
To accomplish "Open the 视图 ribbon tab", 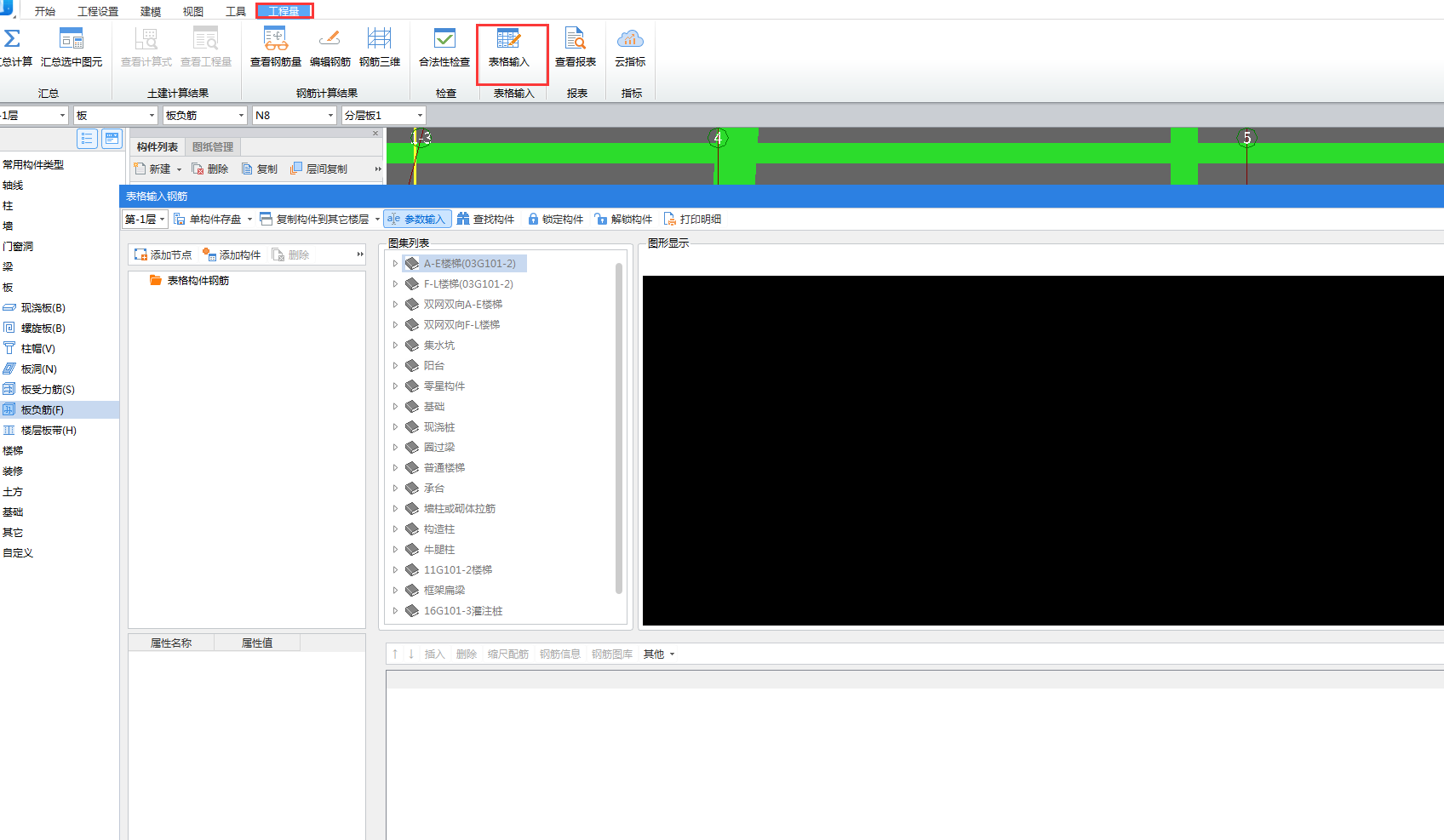I will click(193, 11).
